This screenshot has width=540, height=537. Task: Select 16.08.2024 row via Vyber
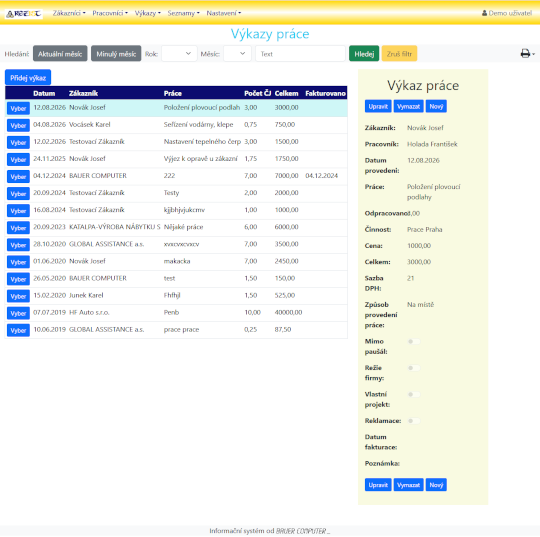(x=18, y=211)
